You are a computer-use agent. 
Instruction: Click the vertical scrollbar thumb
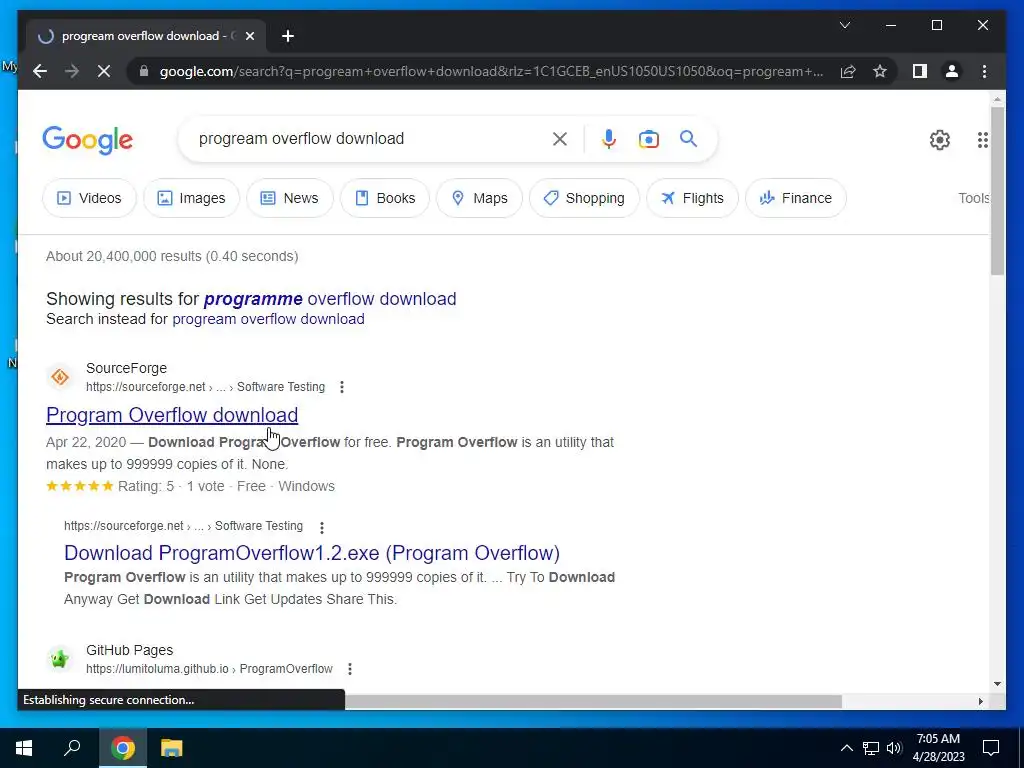[x=997, y=189]
